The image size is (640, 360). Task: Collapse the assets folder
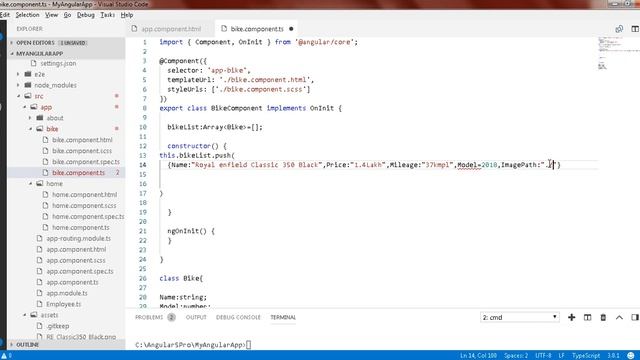tap(49, 315)
